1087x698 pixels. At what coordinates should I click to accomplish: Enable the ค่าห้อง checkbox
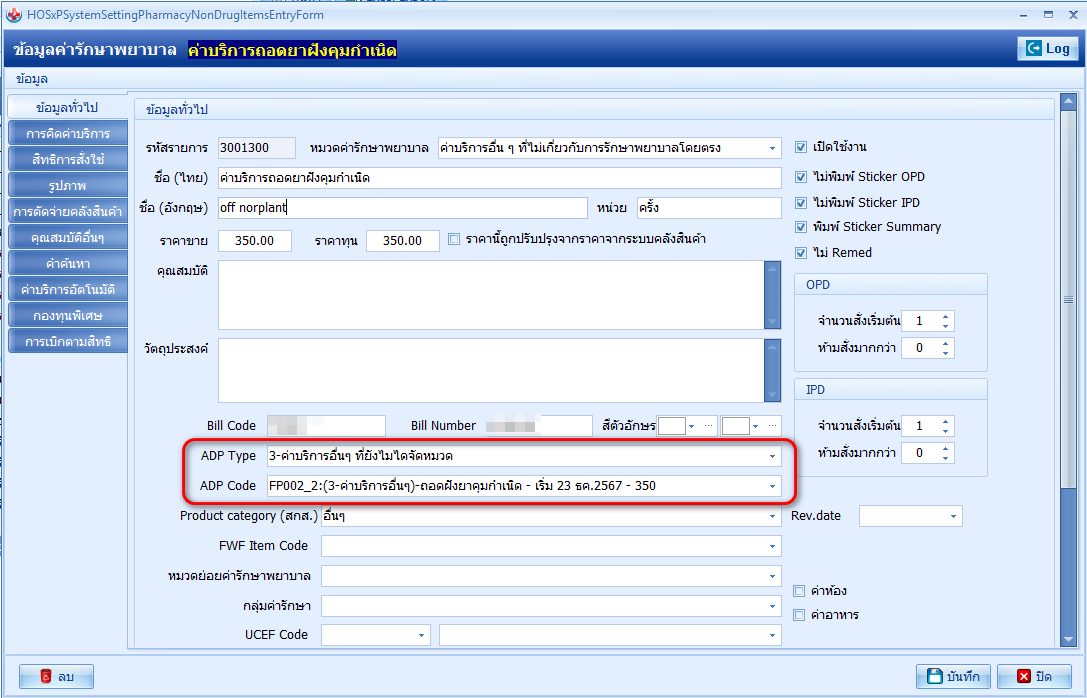coord(799,591)
